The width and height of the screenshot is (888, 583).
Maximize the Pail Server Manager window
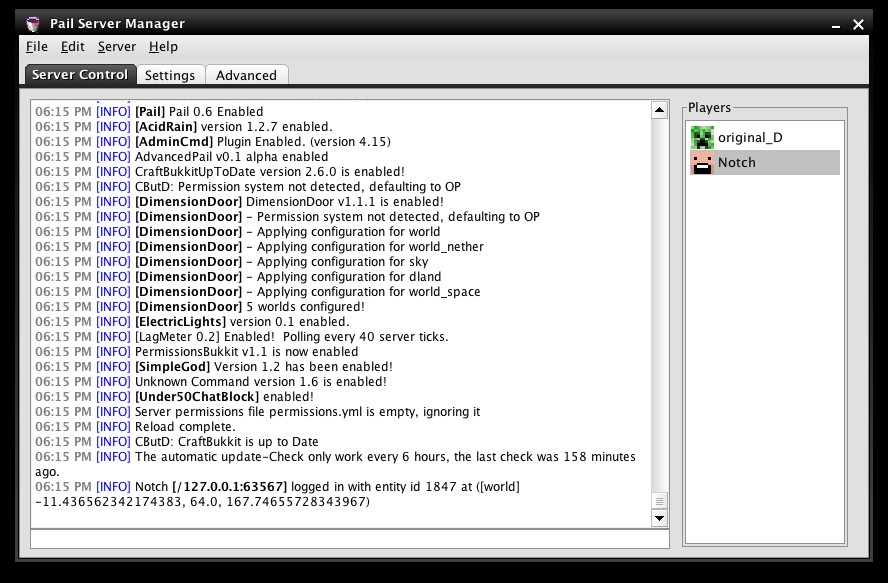[833, 24]
